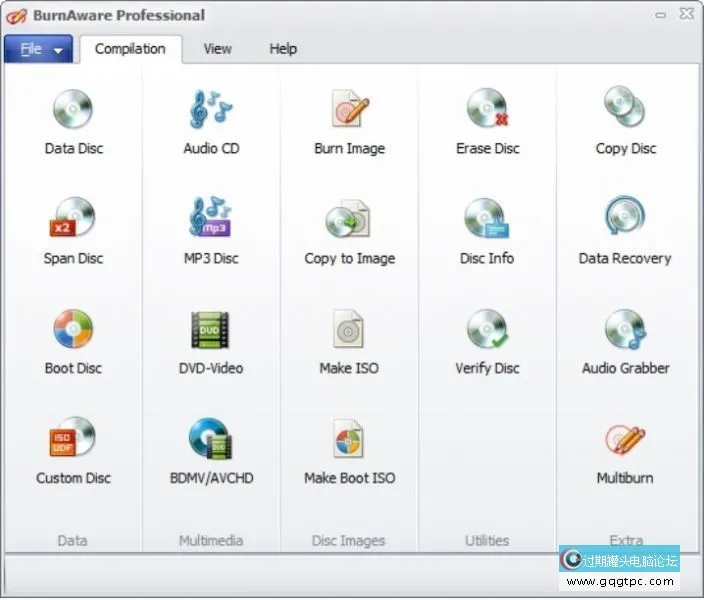Open the BDMV/AVCHD project
This screenshot has width=704, height=600.
211,451
